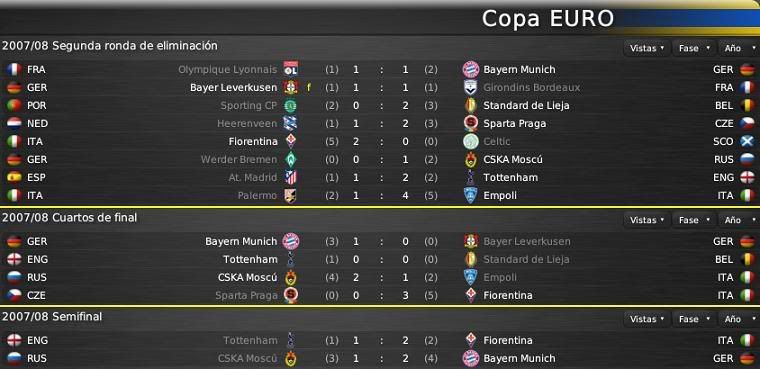The image size is (760, 369).
Task: Click the Belgium flag in Segunda ronda
Action: (x=747, y=105)
